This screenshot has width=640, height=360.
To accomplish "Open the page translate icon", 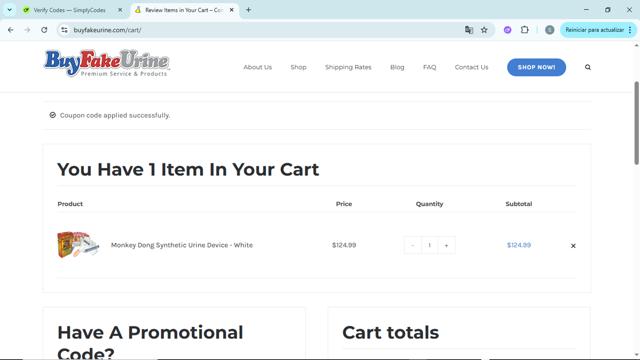I will point(469,30).
